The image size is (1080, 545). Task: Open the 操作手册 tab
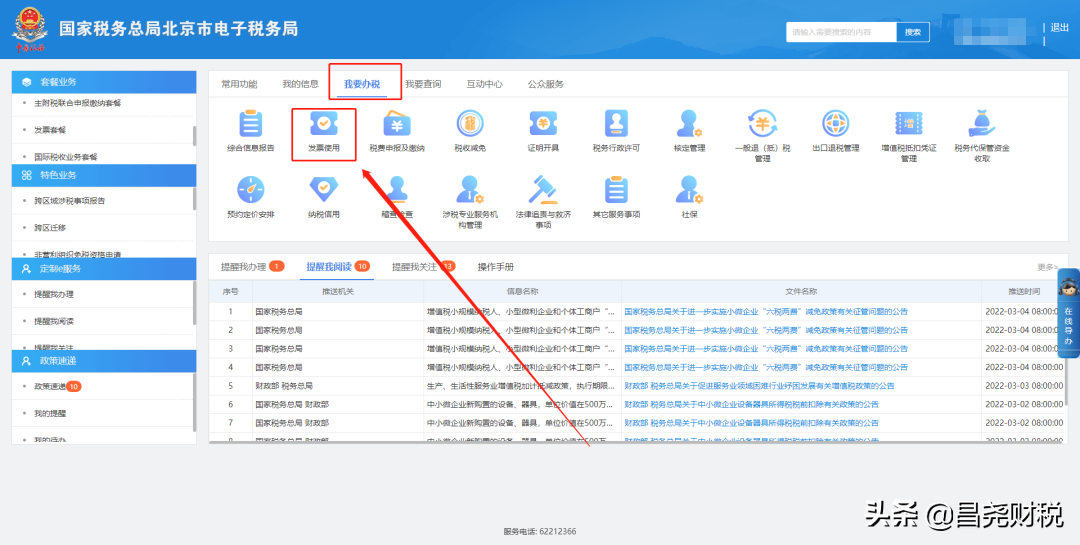(496, 267)
